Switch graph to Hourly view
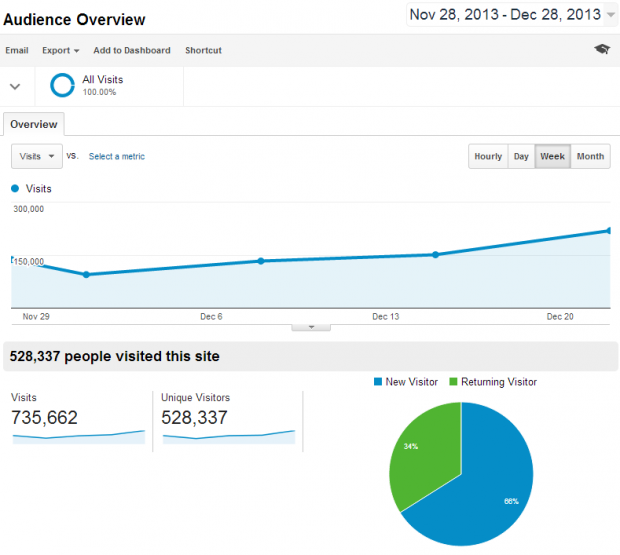620x555 pixels. (x=488, y=157)
